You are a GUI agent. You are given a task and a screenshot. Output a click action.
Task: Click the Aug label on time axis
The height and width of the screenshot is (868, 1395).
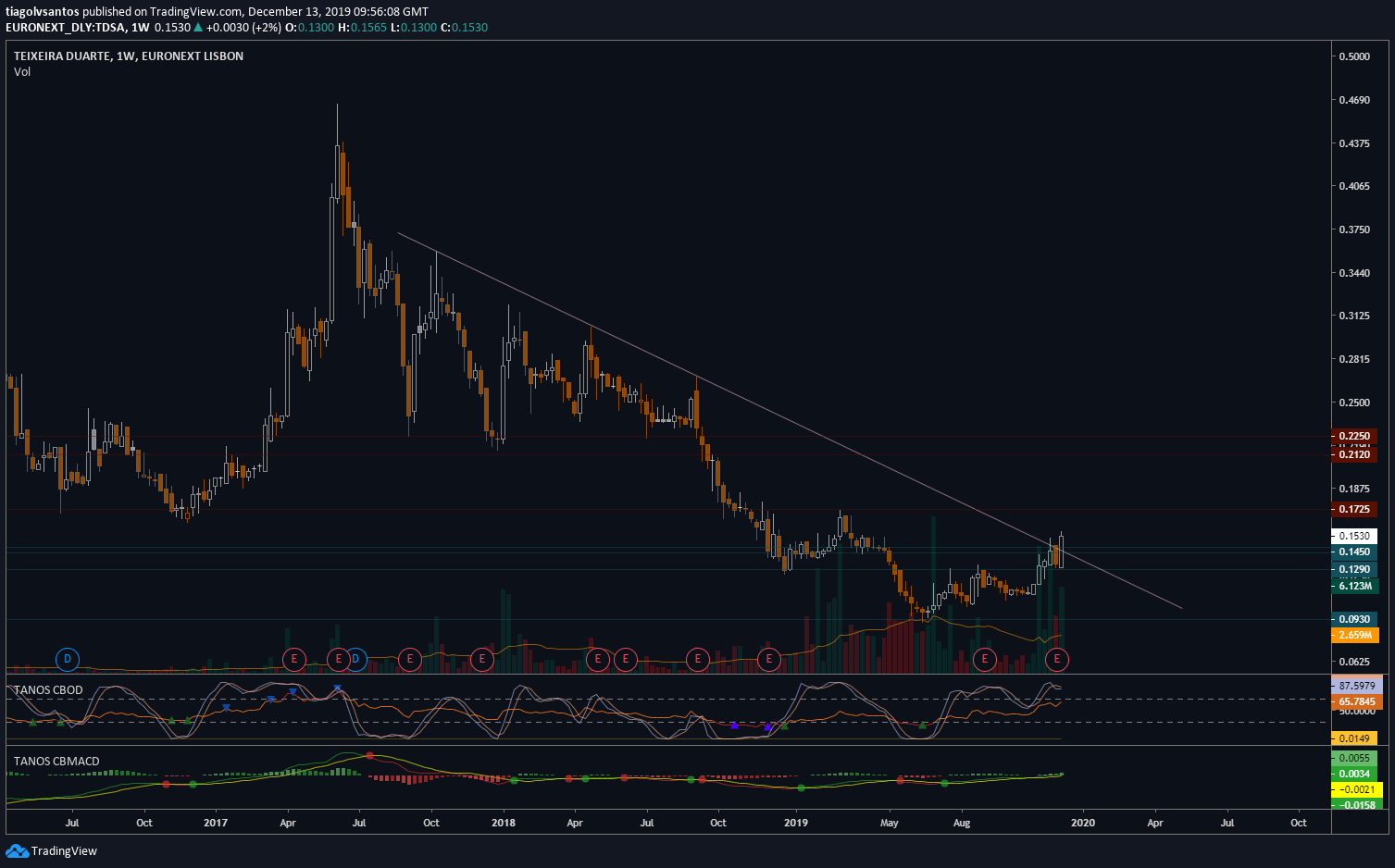pyautogui.click(x=962, y=823)
